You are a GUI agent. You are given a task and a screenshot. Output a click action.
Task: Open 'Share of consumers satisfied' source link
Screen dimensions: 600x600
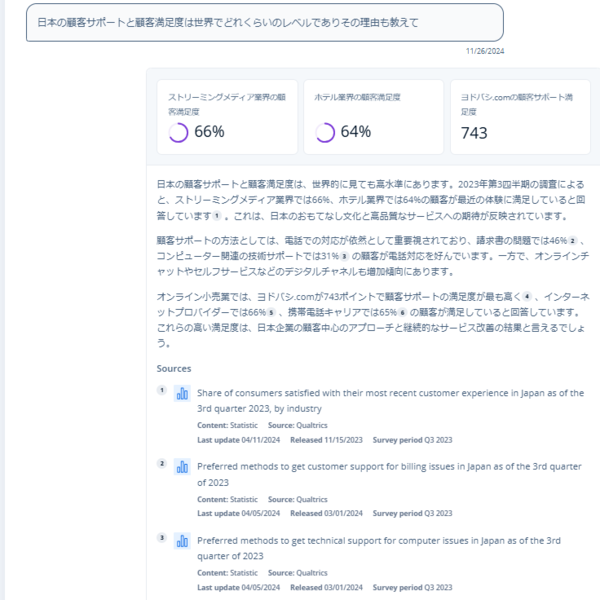tap(390, 401)
